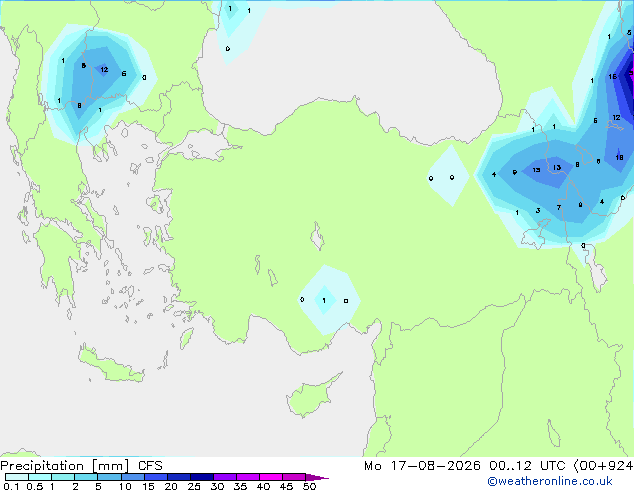634x490 pixels.
Task: Click the value '16' on the eastern rain band
Action: (613, 76)
